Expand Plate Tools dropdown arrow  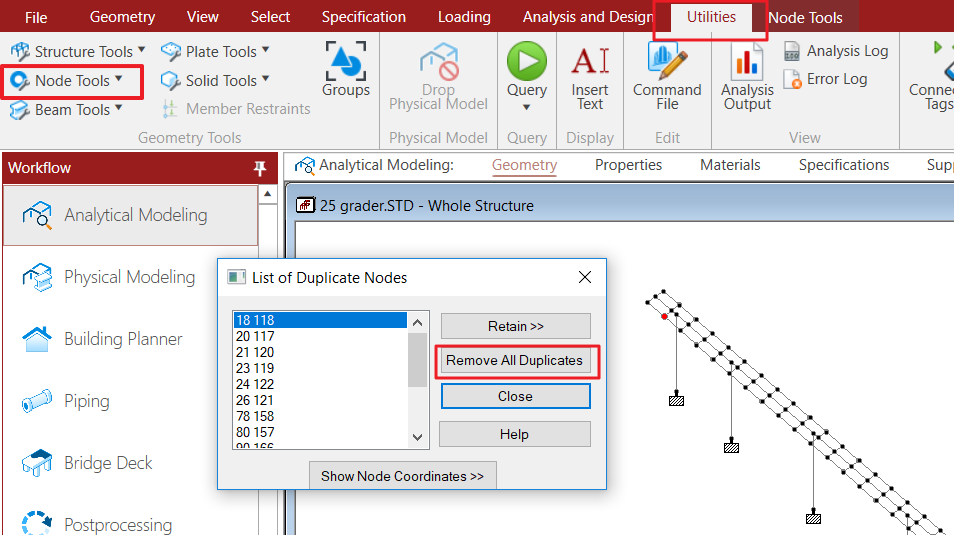click(x=265, y=49)
